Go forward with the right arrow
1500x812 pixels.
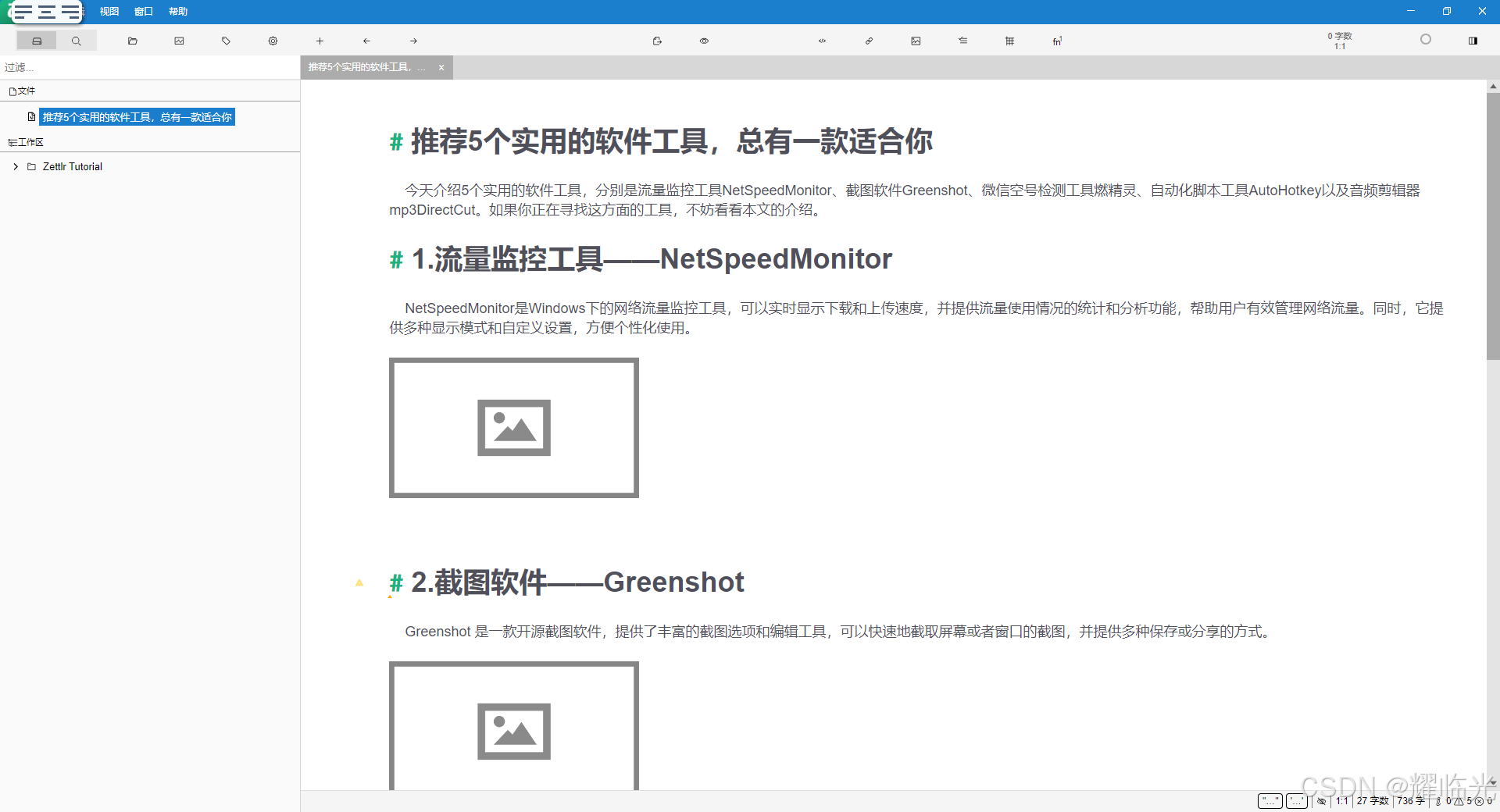[413, 41]
